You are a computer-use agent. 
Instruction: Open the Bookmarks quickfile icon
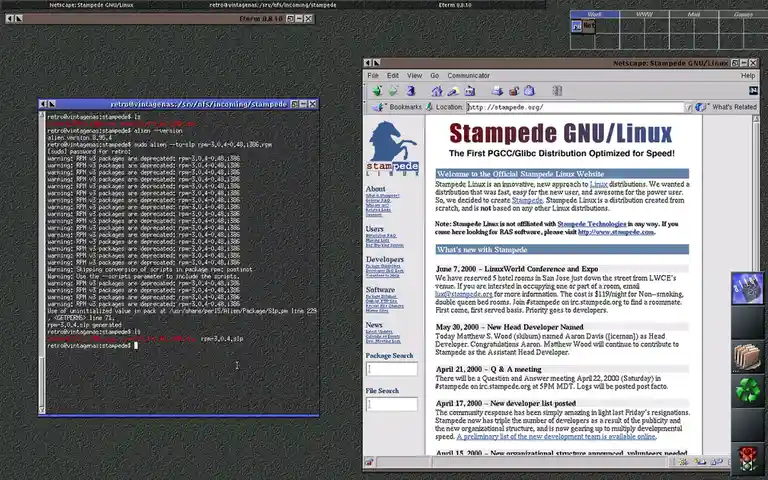(x=378, y=107)
